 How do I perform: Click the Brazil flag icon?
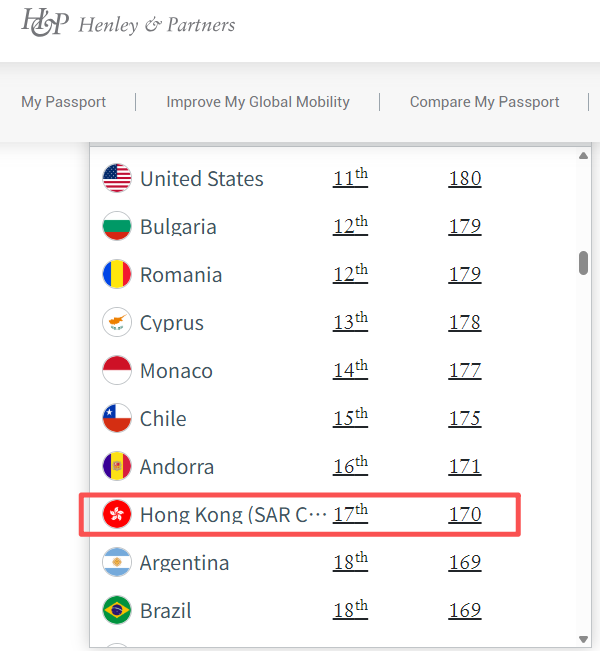click(x=117, y=611)
